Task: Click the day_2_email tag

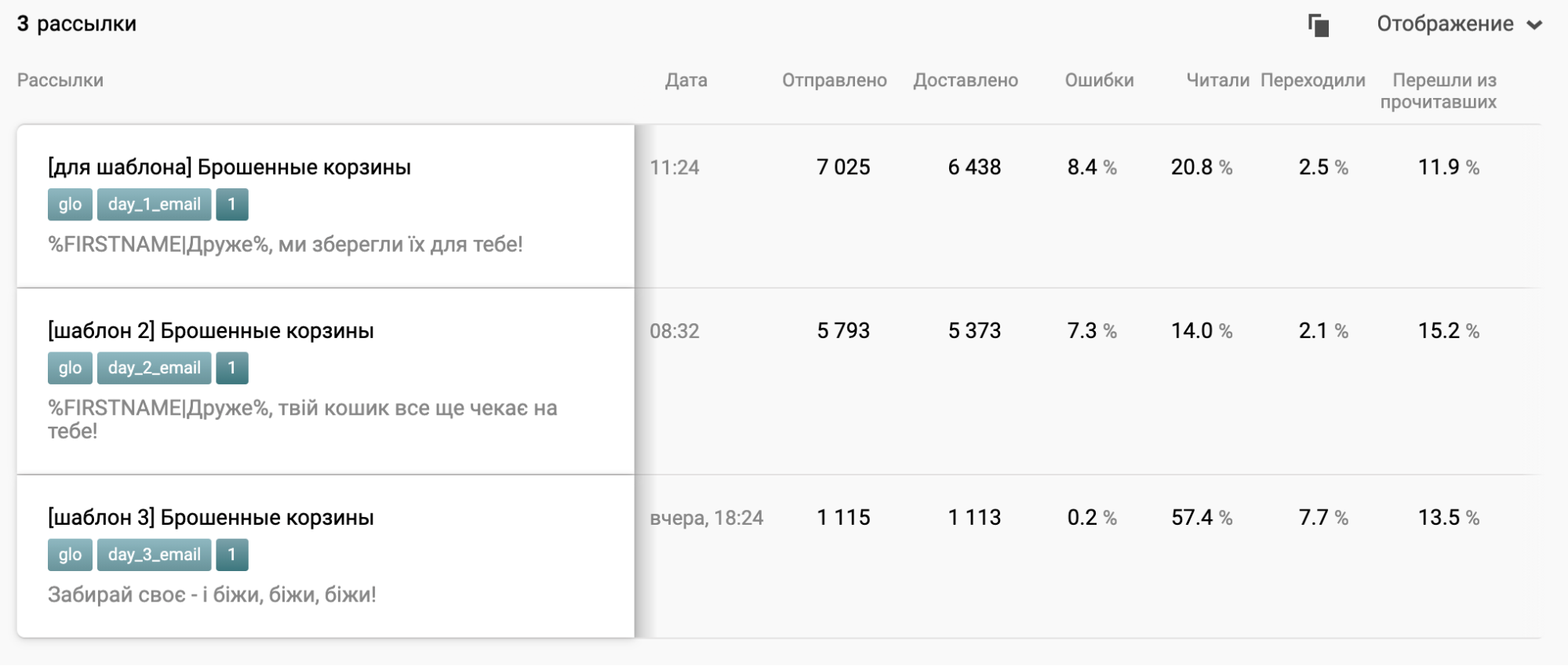Action: (x=154, y=368)
